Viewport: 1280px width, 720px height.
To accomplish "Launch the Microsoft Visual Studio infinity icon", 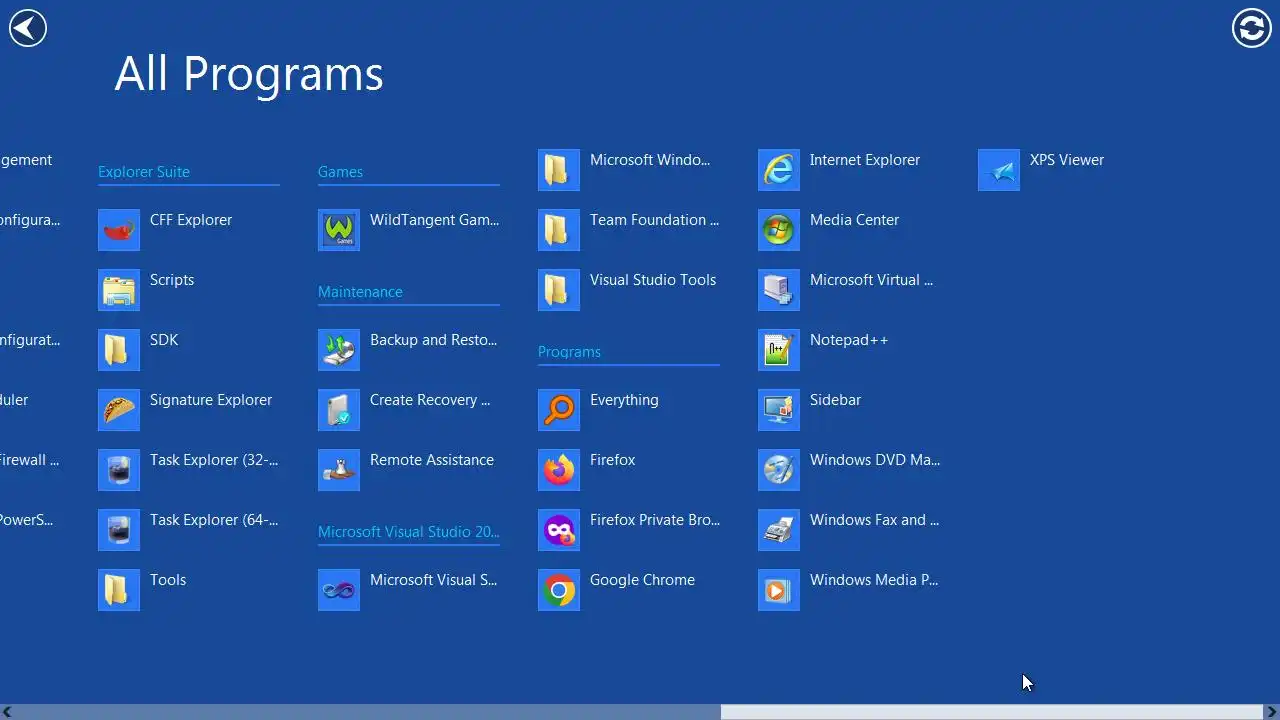I will pos(339,590).
